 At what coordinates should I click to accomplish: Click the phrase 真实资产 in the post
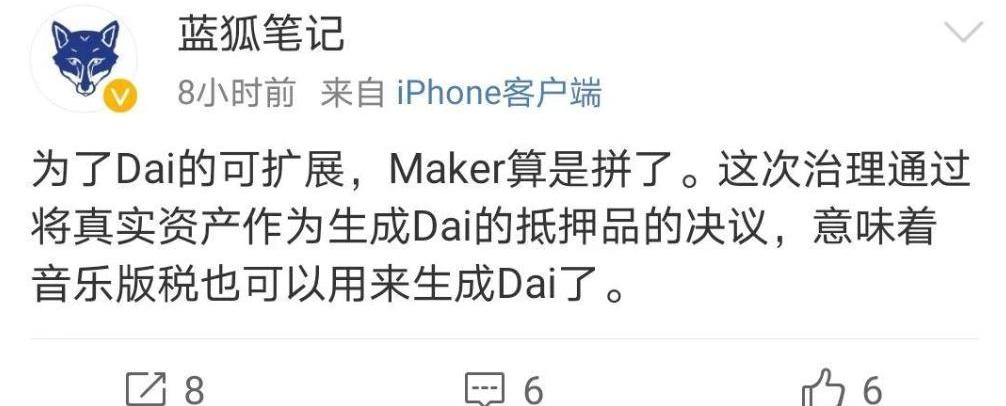(157, 228)
